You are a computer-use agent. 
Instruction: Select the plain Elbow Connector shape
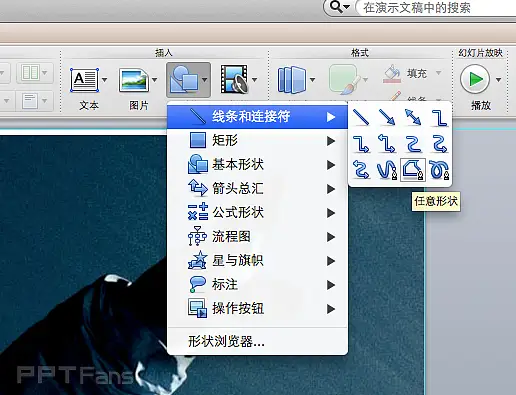point(439,117)
